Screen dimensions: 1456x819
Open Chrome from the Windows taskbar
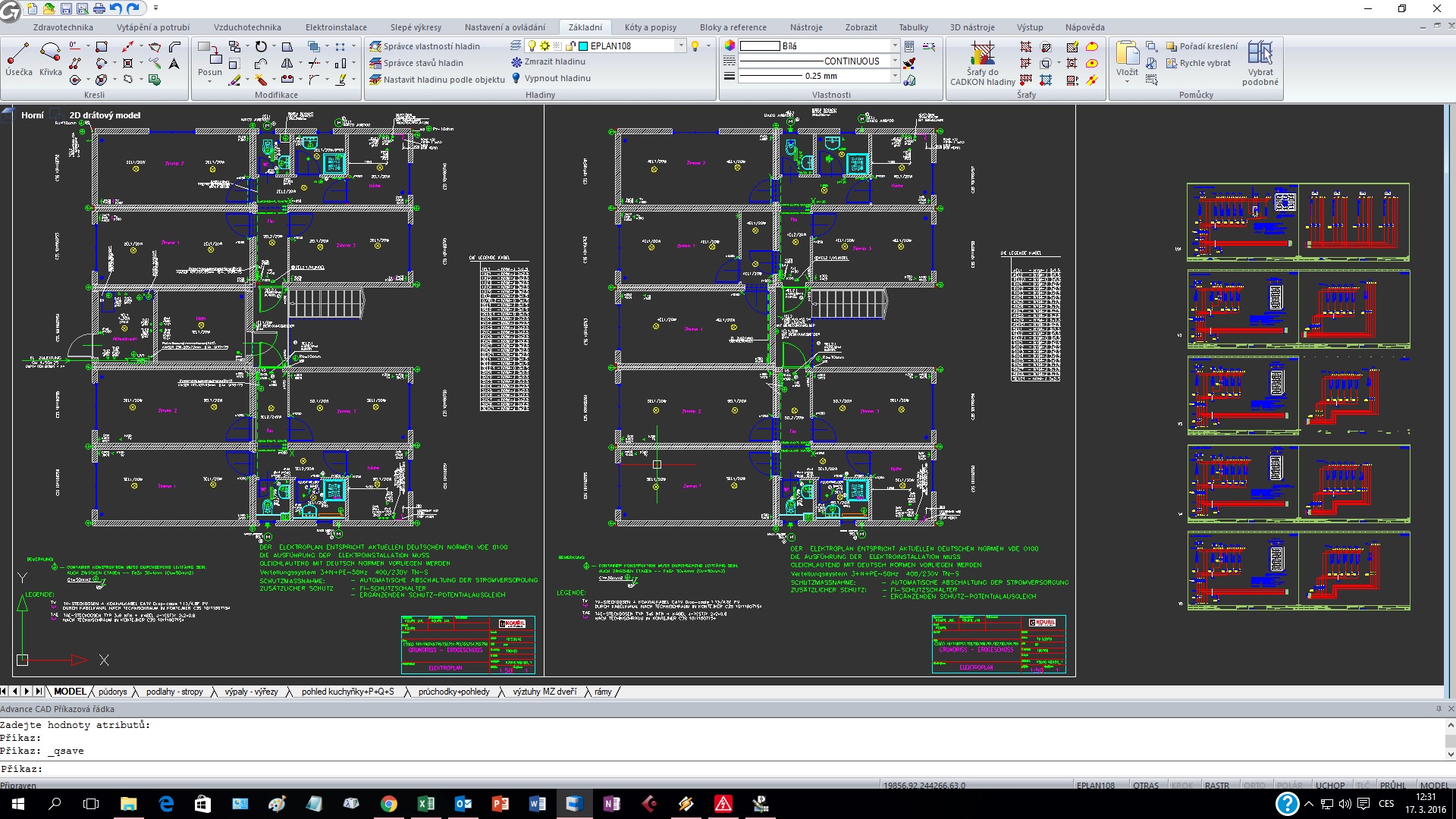click(x=388, y=804)
